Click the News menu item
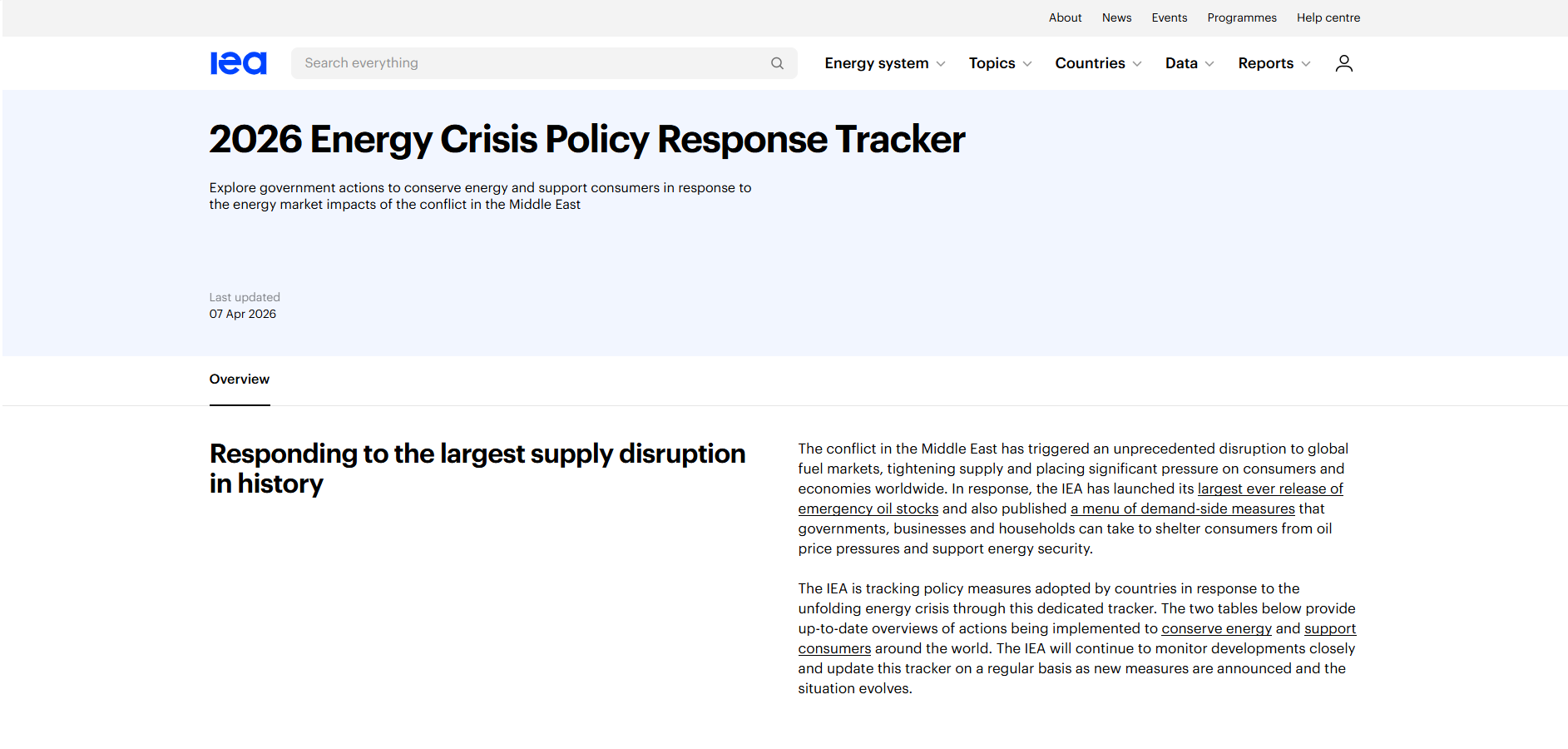This screenshot has width=1568, height=749. tap(1116, 17)
